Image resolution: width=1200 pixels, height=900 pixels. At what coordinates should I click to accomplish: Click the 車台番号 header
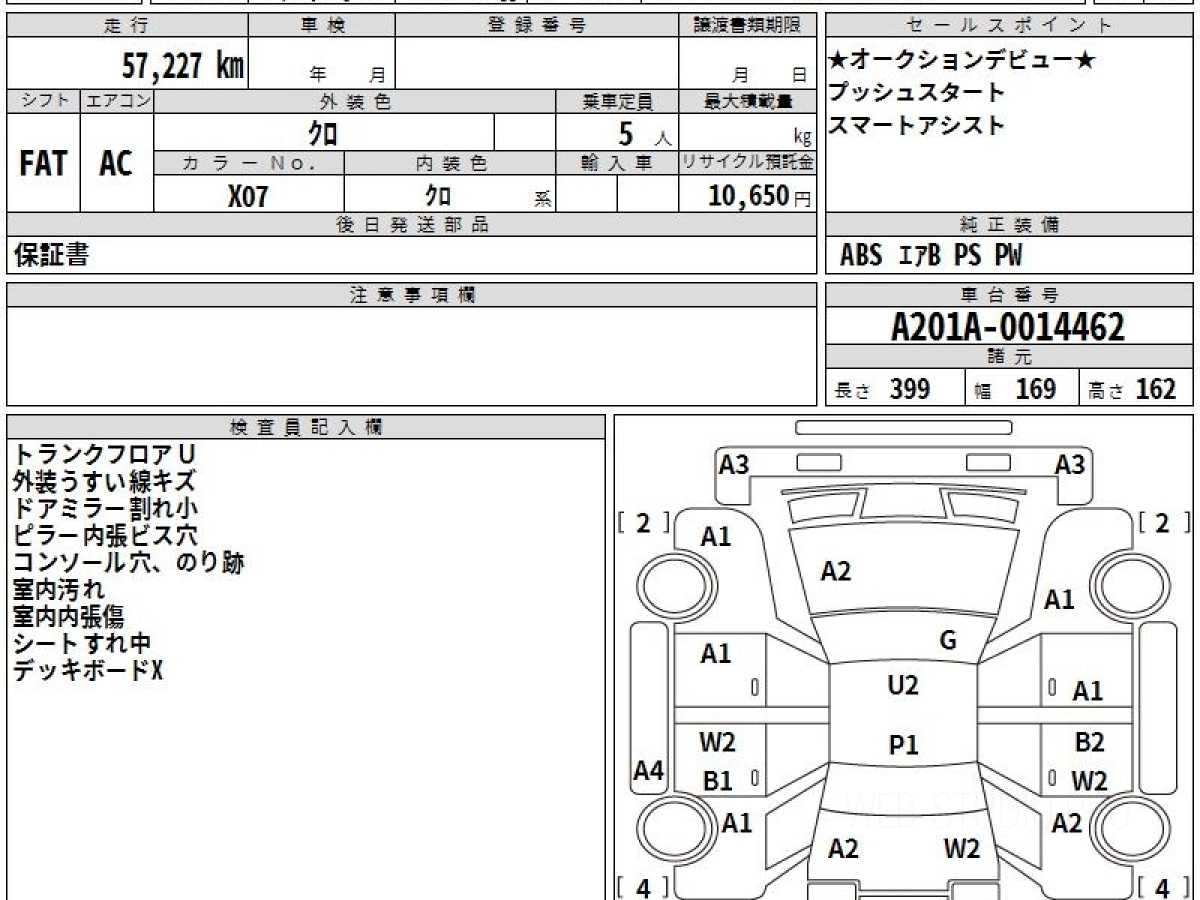tap(1009, 295)
